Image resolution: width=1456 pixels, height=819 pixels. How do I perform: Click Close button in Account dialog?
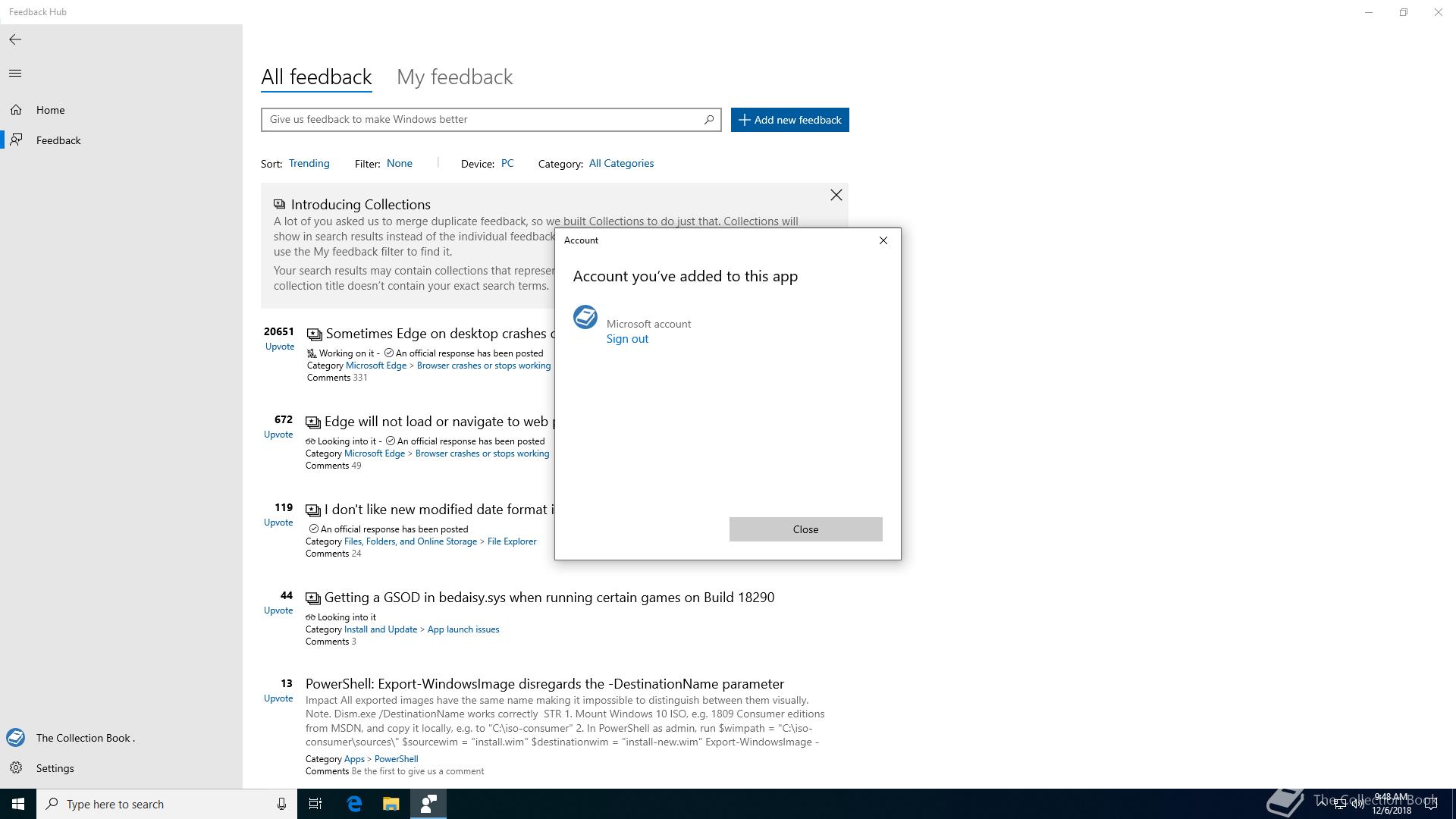(x=805, y=529)
